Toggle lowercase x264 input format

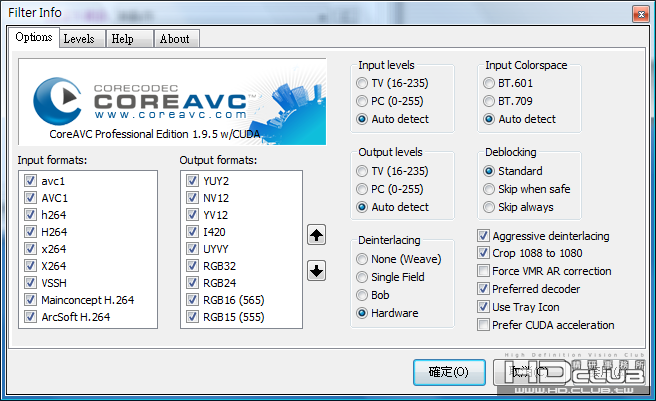[30, 249]
